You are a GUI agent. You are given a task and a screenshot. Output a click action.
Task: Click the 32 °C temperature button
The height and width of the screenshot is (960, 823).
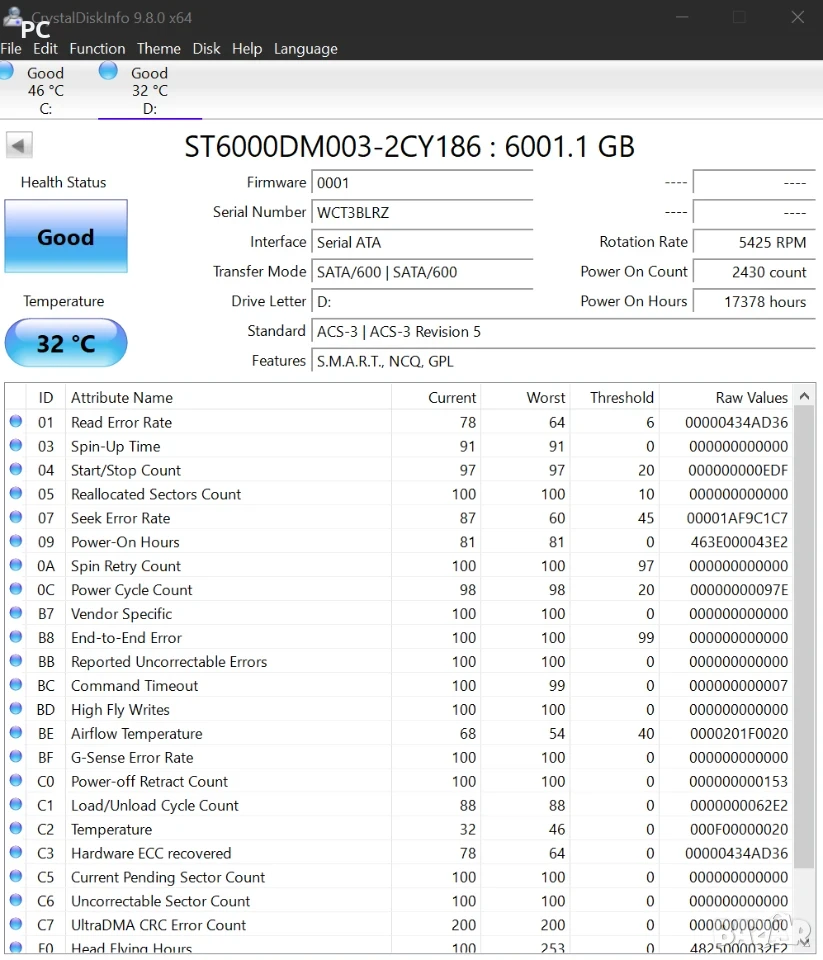click(x=66, y=343)
